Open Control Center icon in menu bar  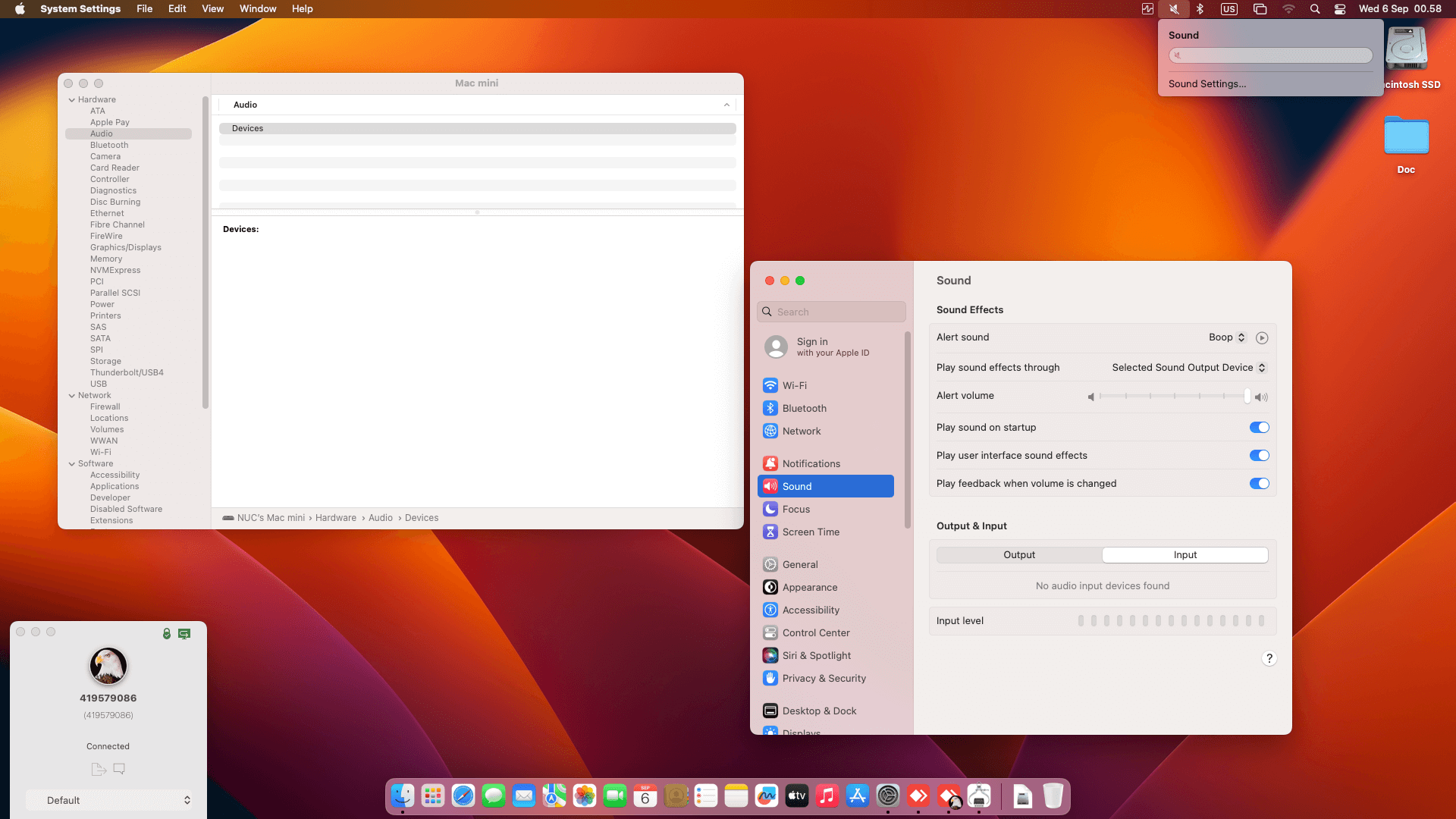click(x=1340, y=9)
